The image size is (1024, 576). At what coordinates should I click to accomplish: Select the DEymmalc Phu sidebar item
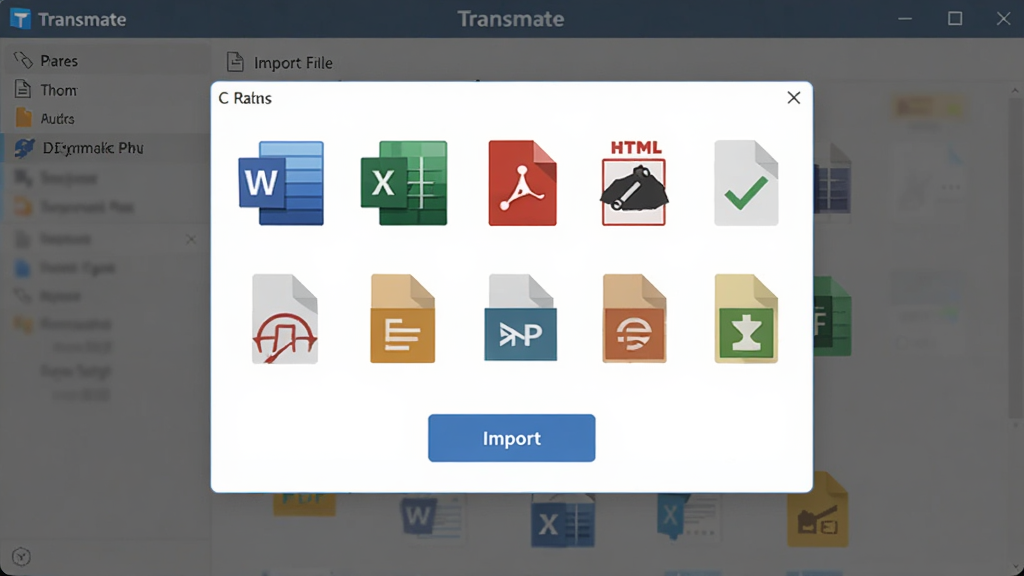[x=104, y=148]
